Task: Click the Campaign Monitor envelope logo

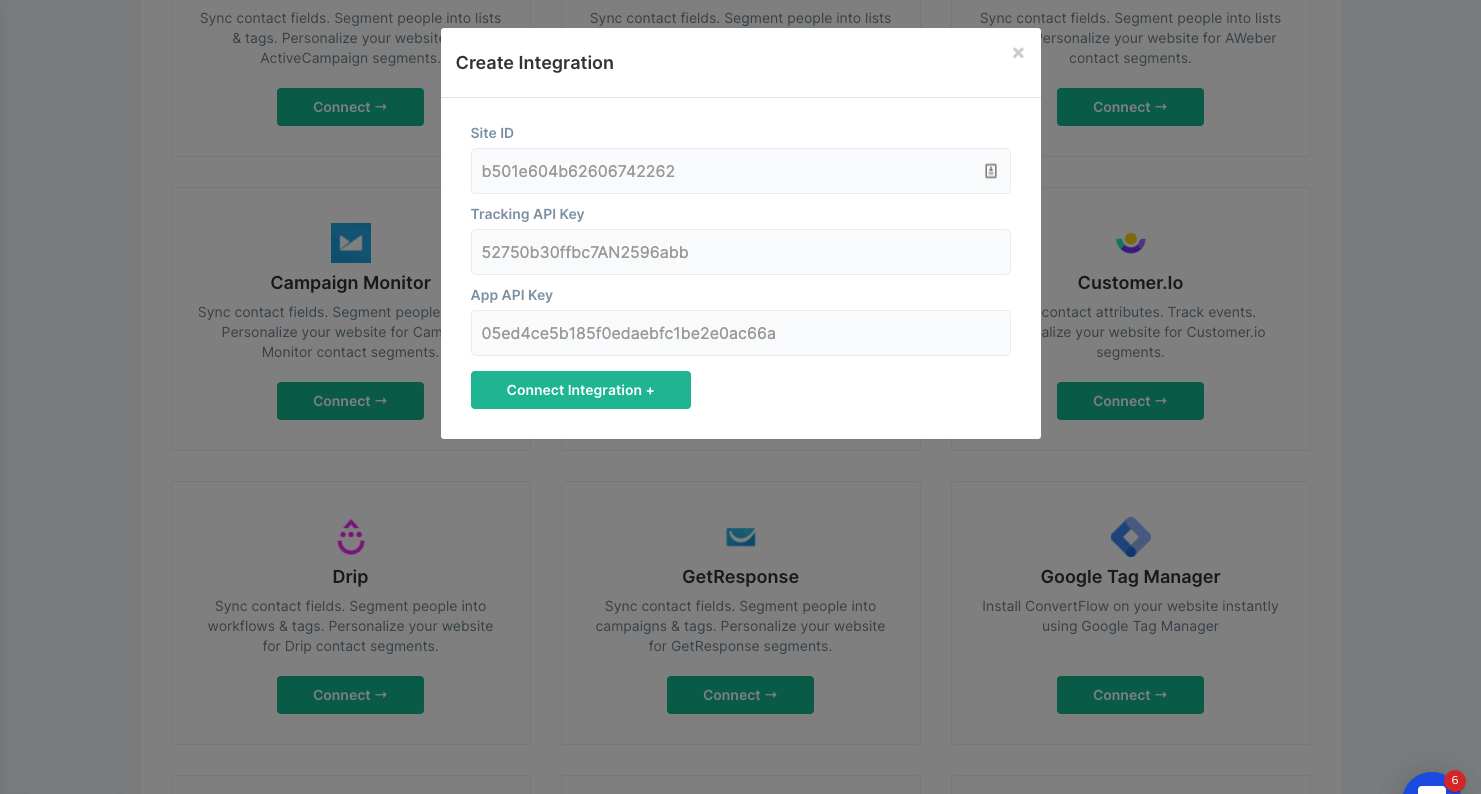Action: click(350, 243)
